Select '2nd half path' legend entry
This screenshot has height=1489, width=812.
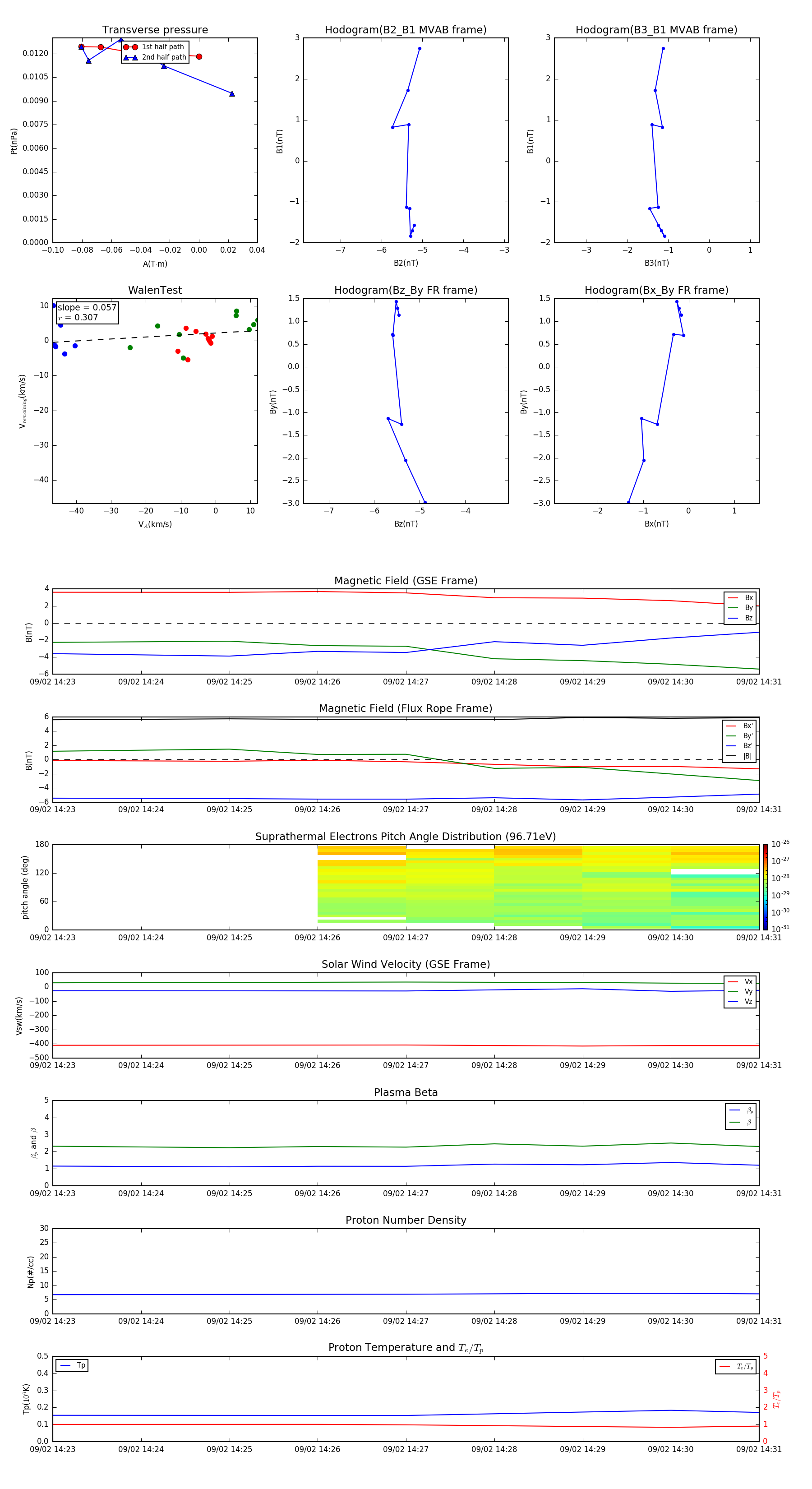pyautogui.click(x=154, y=57)
